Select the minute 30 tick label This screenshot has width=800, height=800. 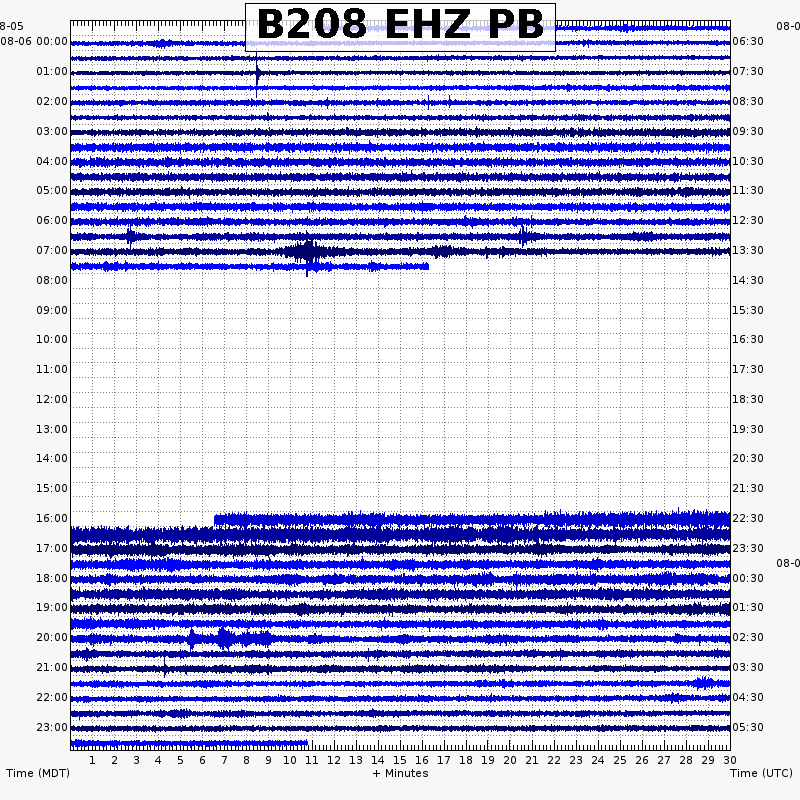(730, 760)
